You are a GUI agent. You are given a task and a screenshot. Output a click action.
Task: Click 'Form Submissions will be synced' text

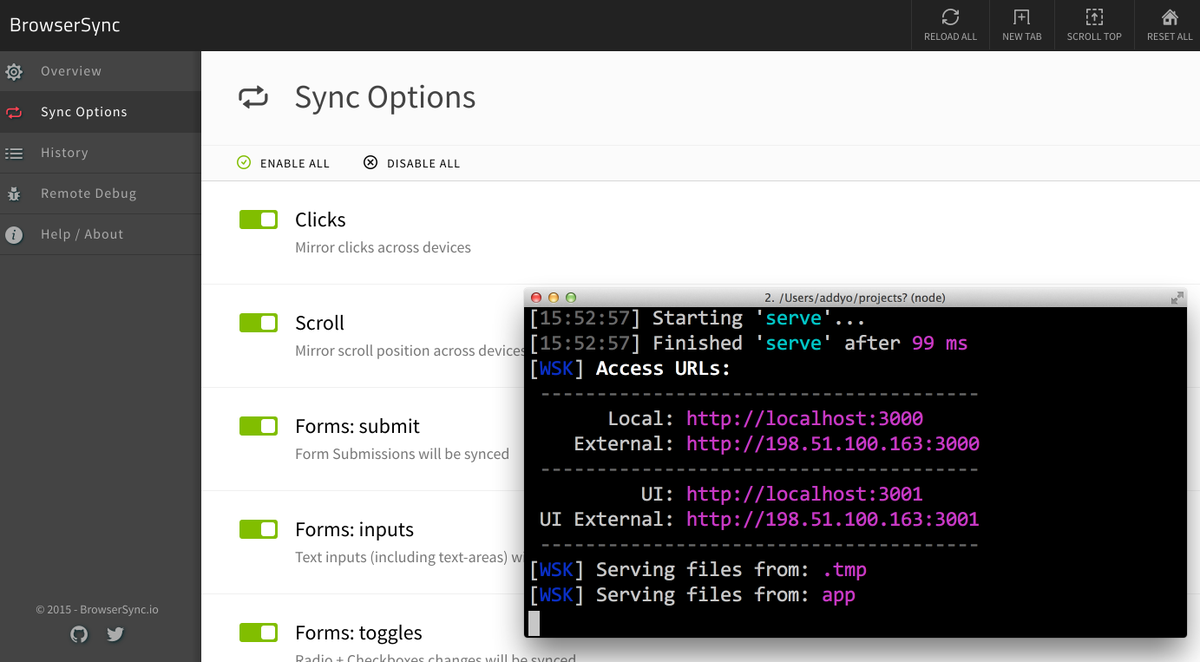point(402,454)
